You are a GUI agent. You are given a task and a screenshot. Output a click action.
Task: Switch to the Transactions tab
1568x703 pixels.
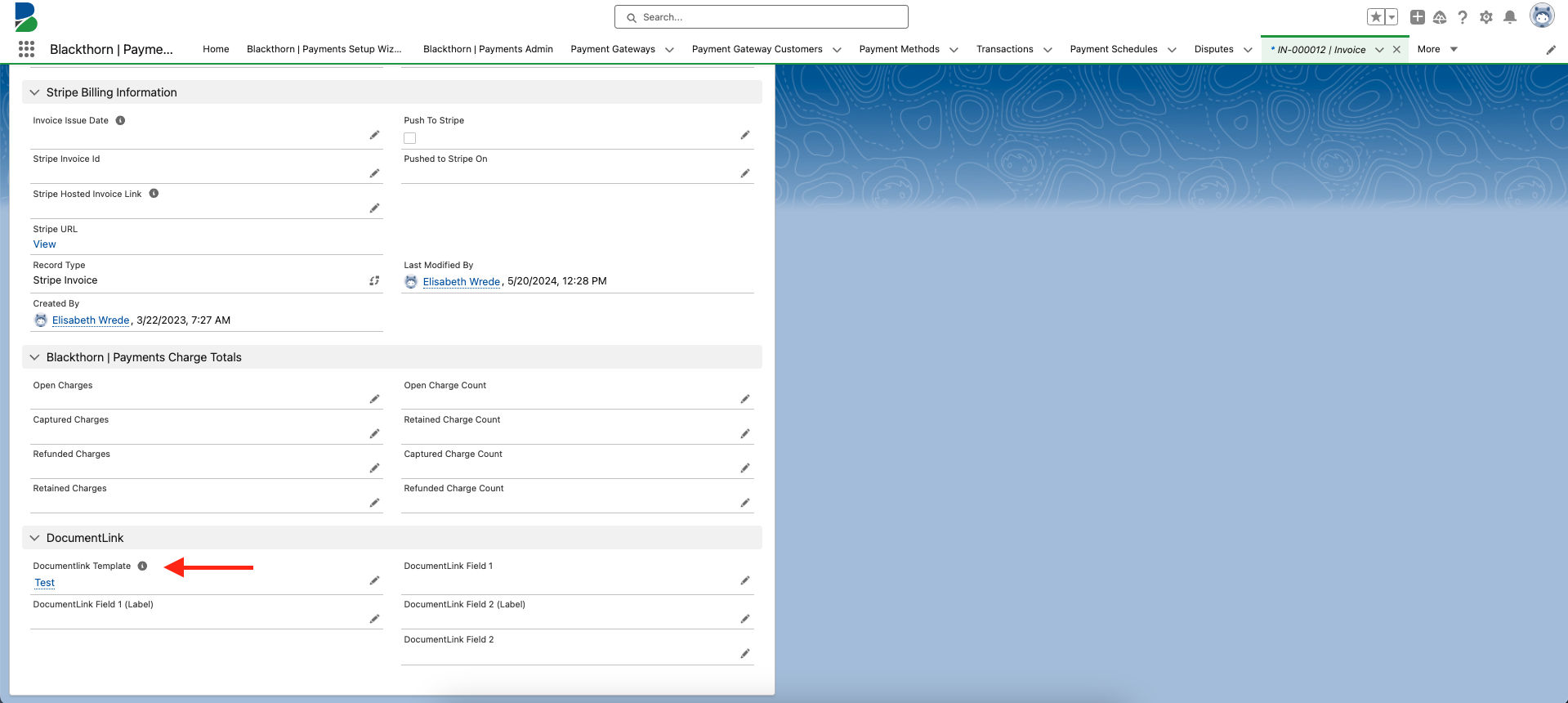(x=1004, y=49)
